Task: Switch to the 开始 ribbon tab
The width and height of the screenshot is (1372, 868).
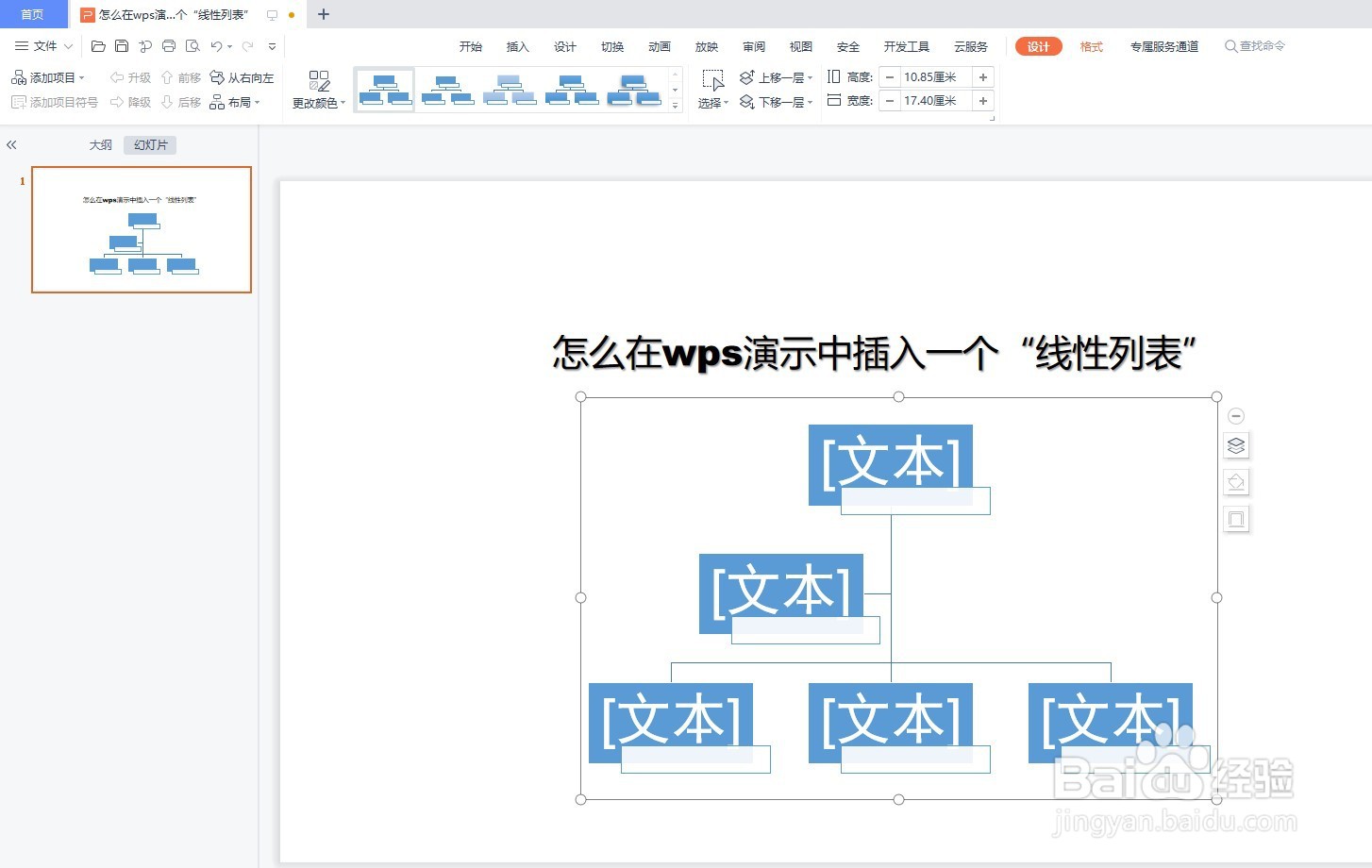Action: tap(471, 46)
